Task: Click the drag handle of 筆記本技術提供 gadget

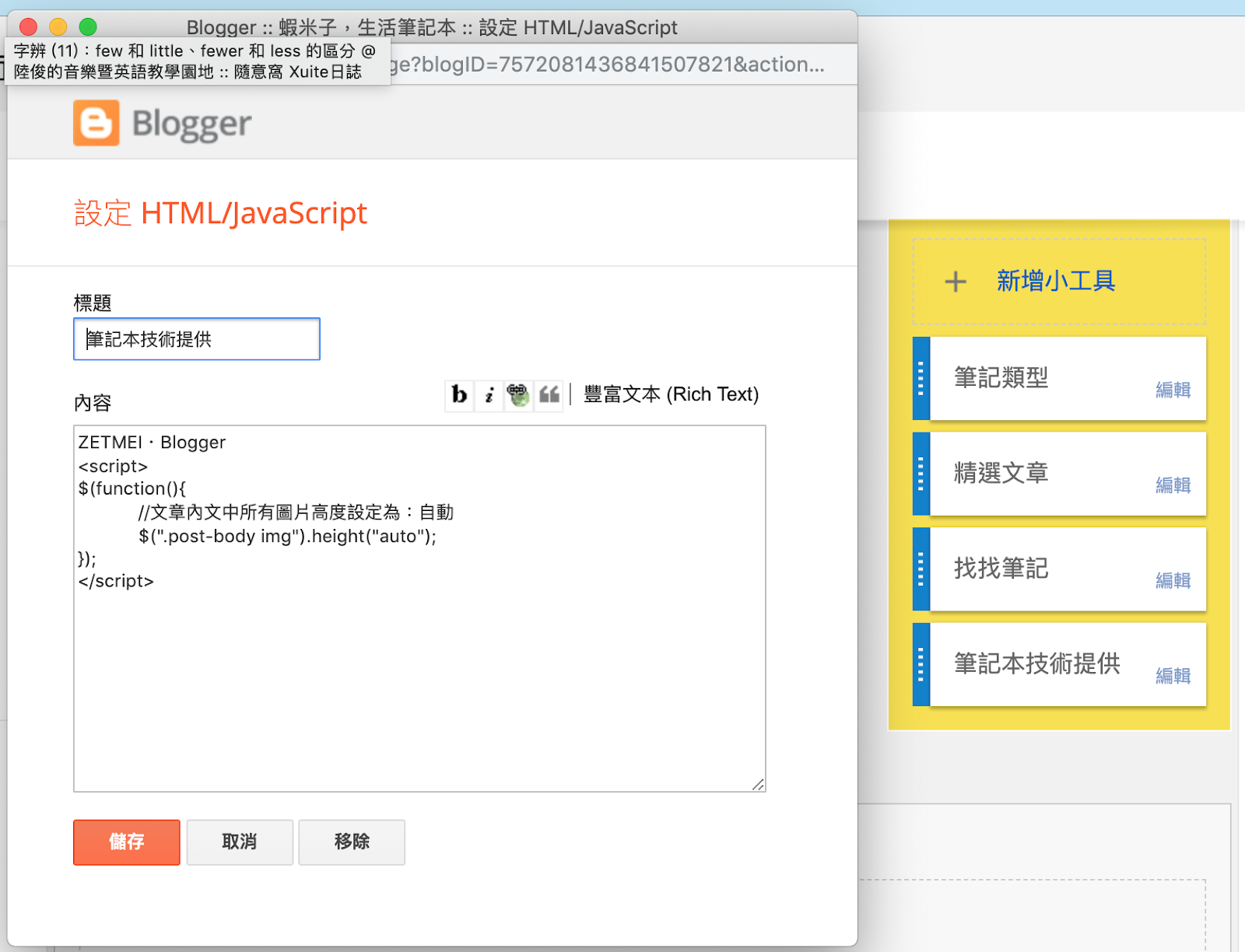Action: pyautogui.click(x=921, y=665)
